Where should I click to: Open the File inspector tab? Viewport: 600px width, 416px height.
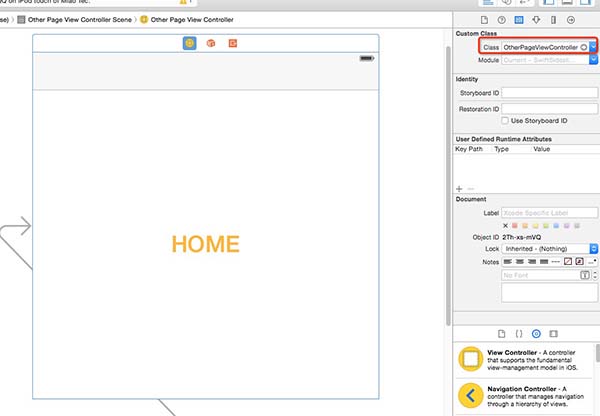pyautogui.click(x=485, y=19)
